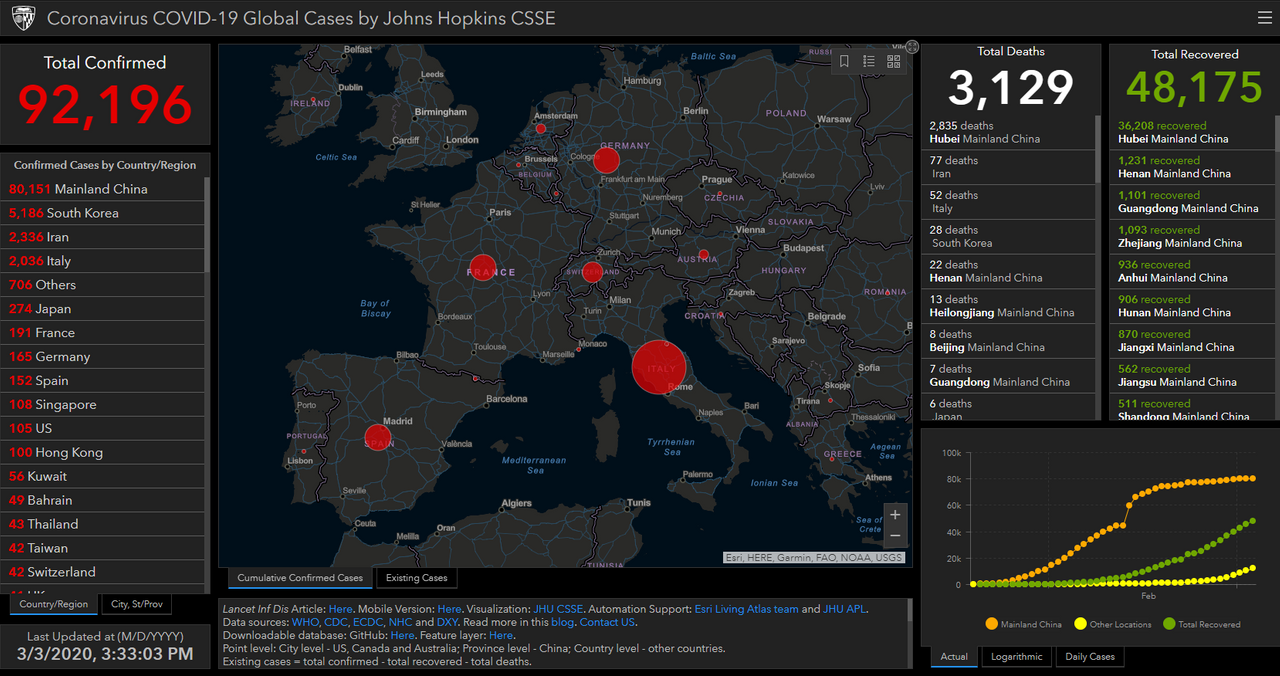Click the red circle over Germany

pyautogui.click(x=608, y=160)
